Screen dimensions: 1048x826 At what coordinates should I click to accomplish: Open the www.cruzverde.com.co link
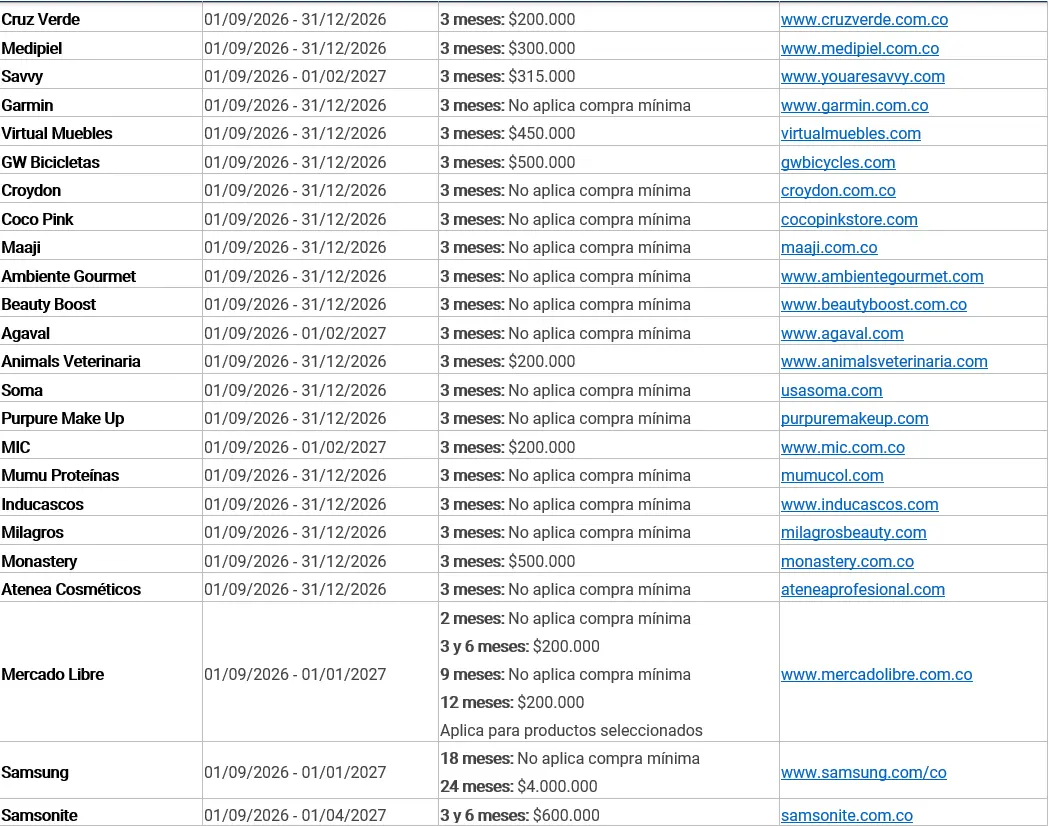tap(864, 19)
